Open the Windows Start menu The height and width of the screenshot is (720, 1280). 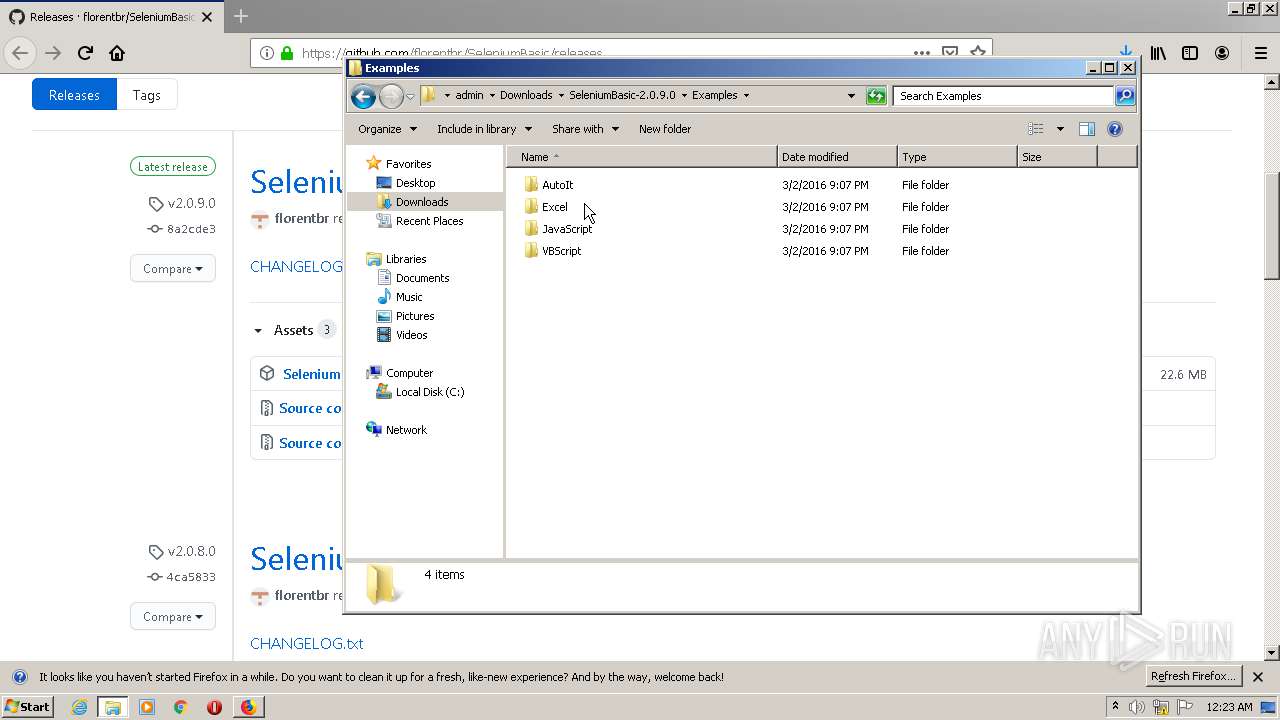pyautogui.click(x=28, y=707)
